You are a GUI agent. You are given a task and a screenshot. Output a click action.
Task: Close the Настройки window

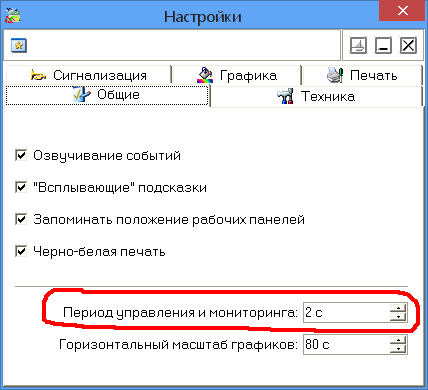pyautogui.click(x=403, y=11)
